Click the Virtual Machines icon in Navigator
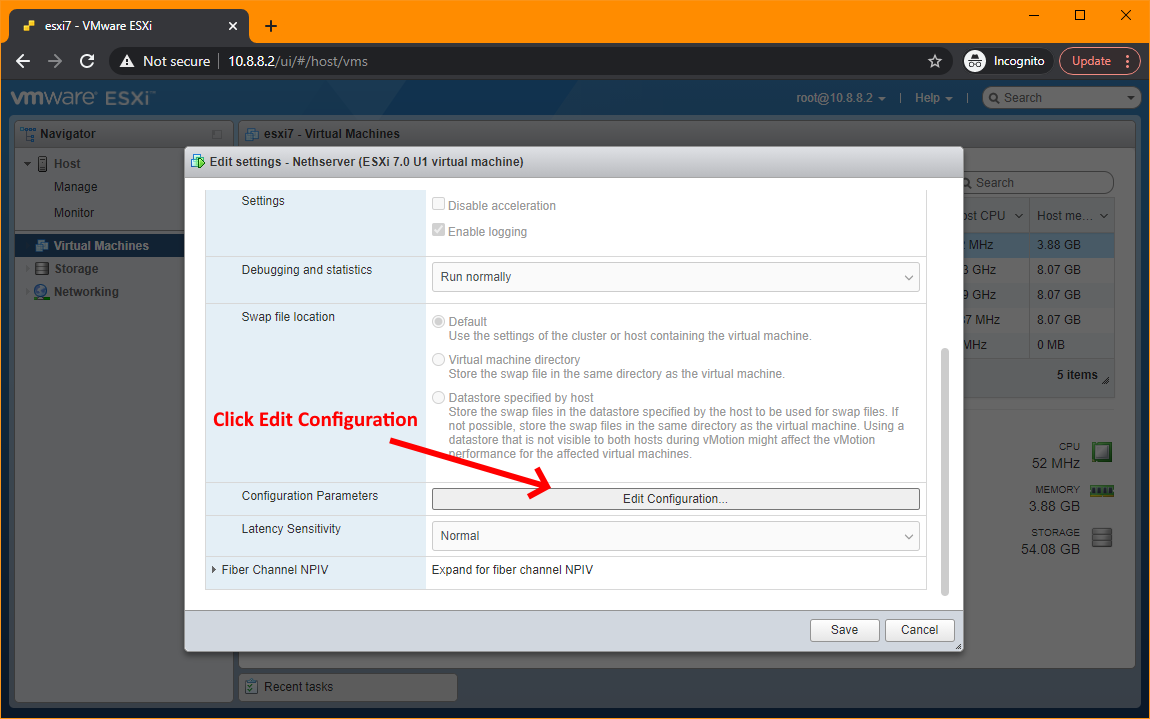Image resolution: width=1150 pixels, height=719 pixels. [x=42, y=246]
